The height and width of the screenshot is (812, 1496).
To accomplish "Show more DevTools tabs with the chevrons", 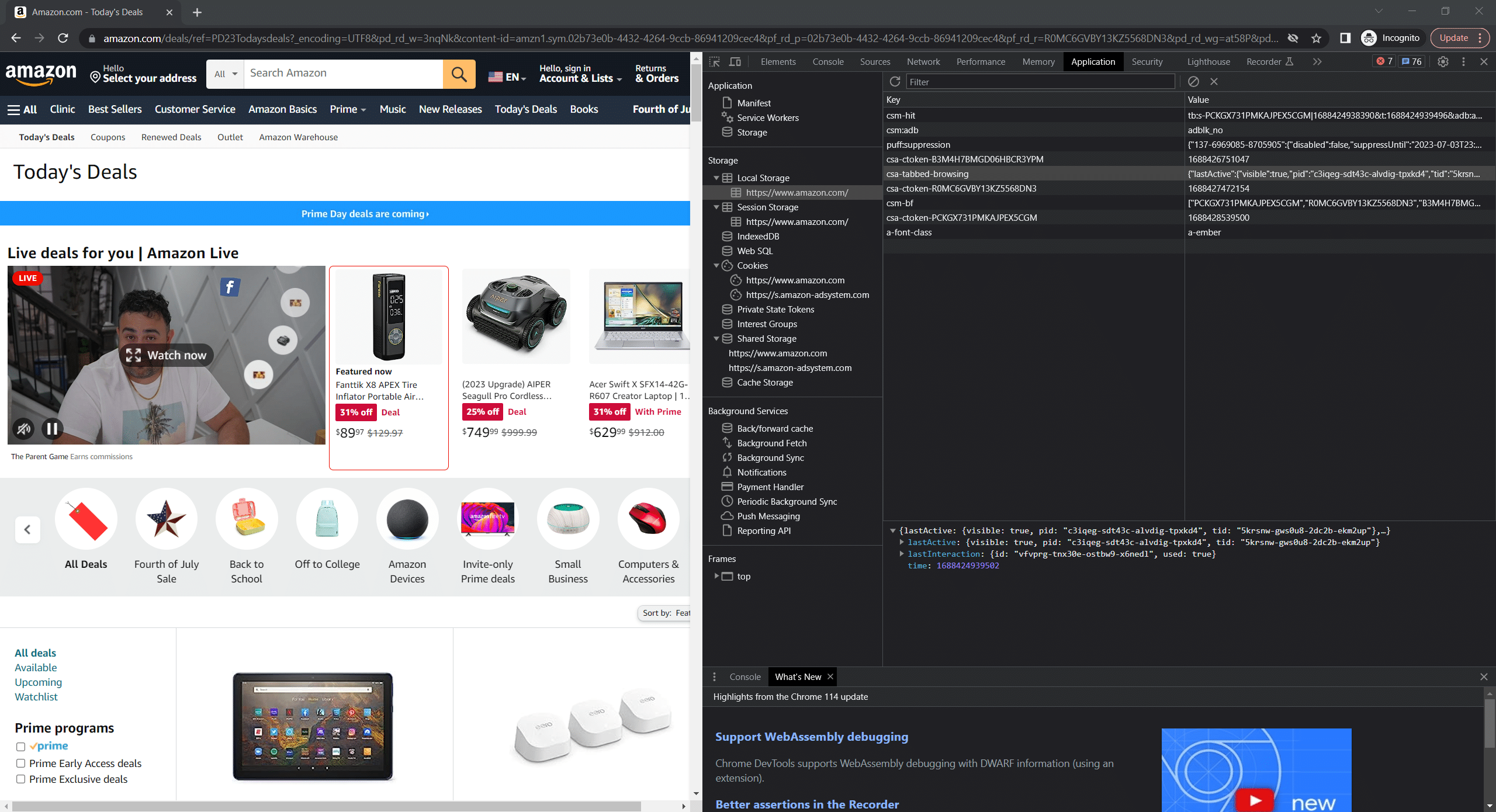I will (1317, 62).
